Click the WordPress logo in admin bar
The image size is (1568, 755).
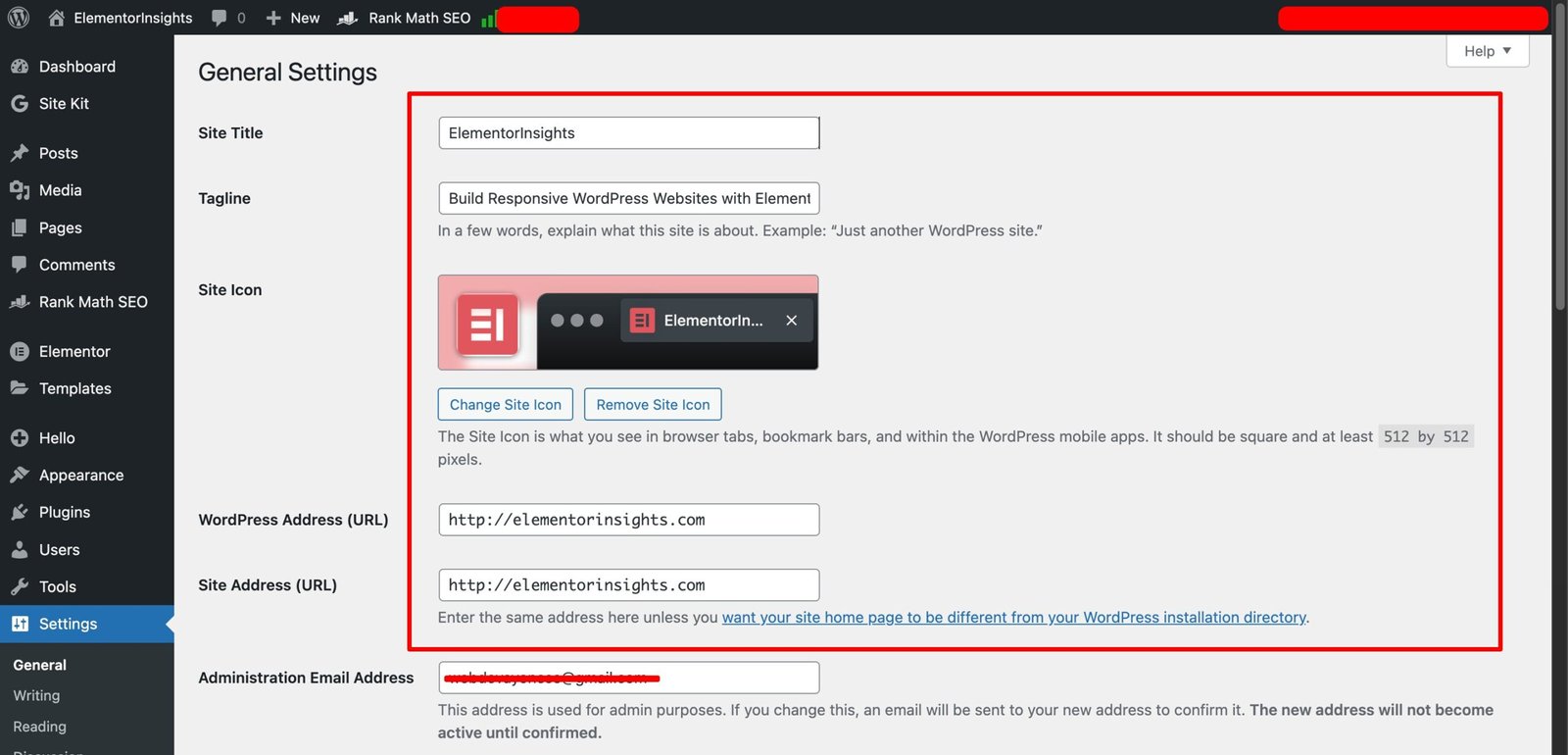19,18
